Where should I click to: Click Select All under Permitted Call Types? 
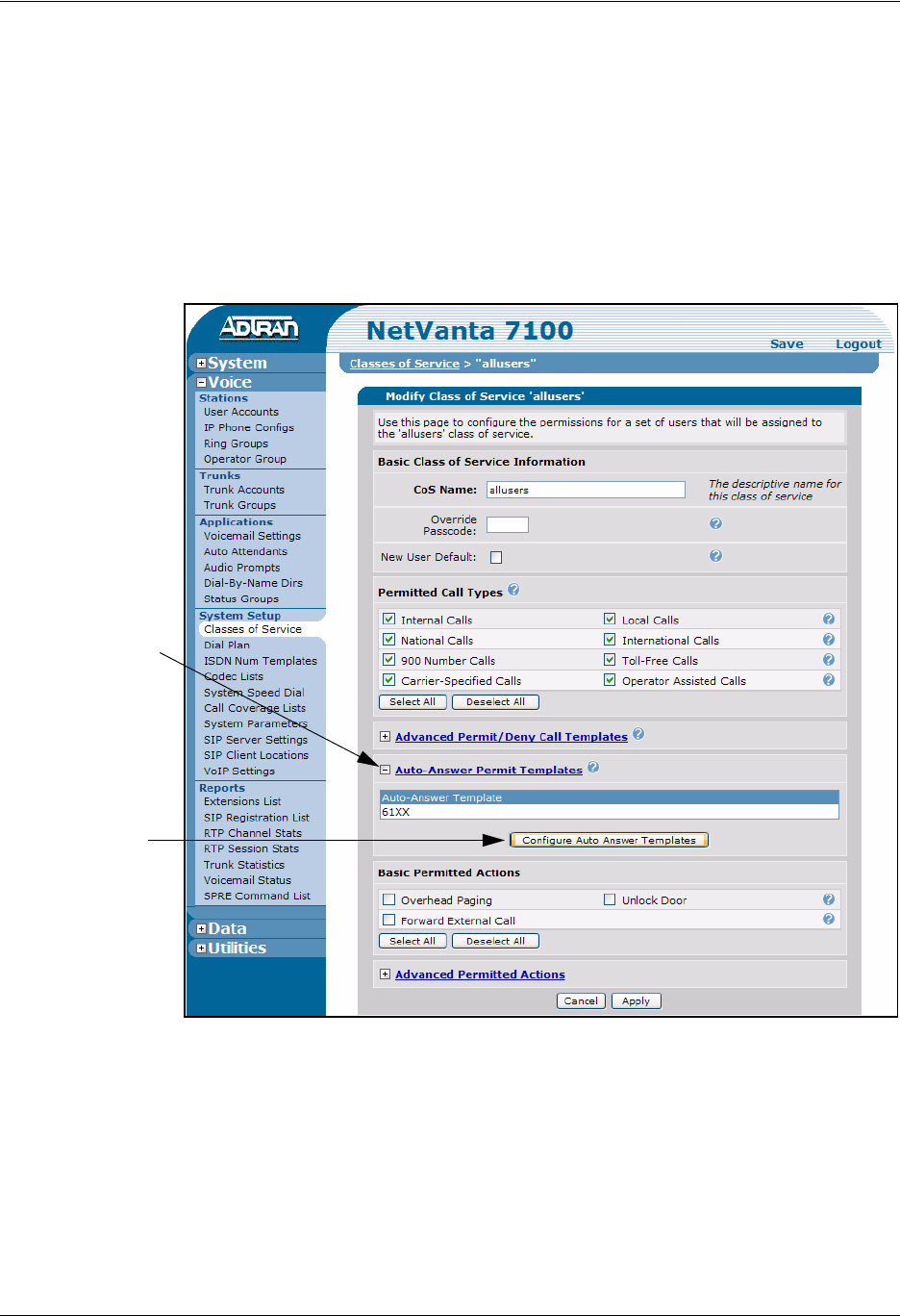click(412, 702)
